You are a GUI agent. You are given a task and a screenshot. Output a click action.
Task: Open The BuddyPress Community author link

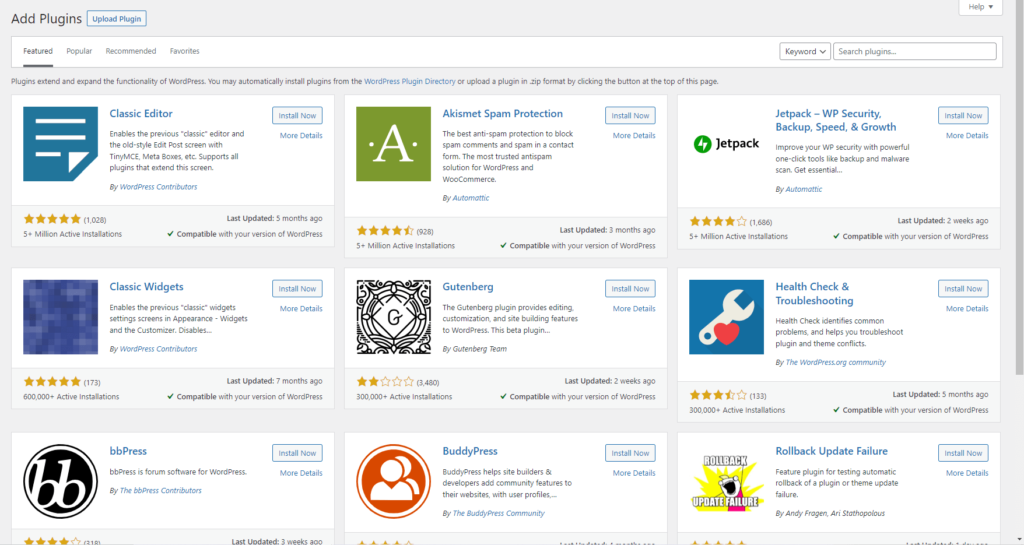pos(498,513)
